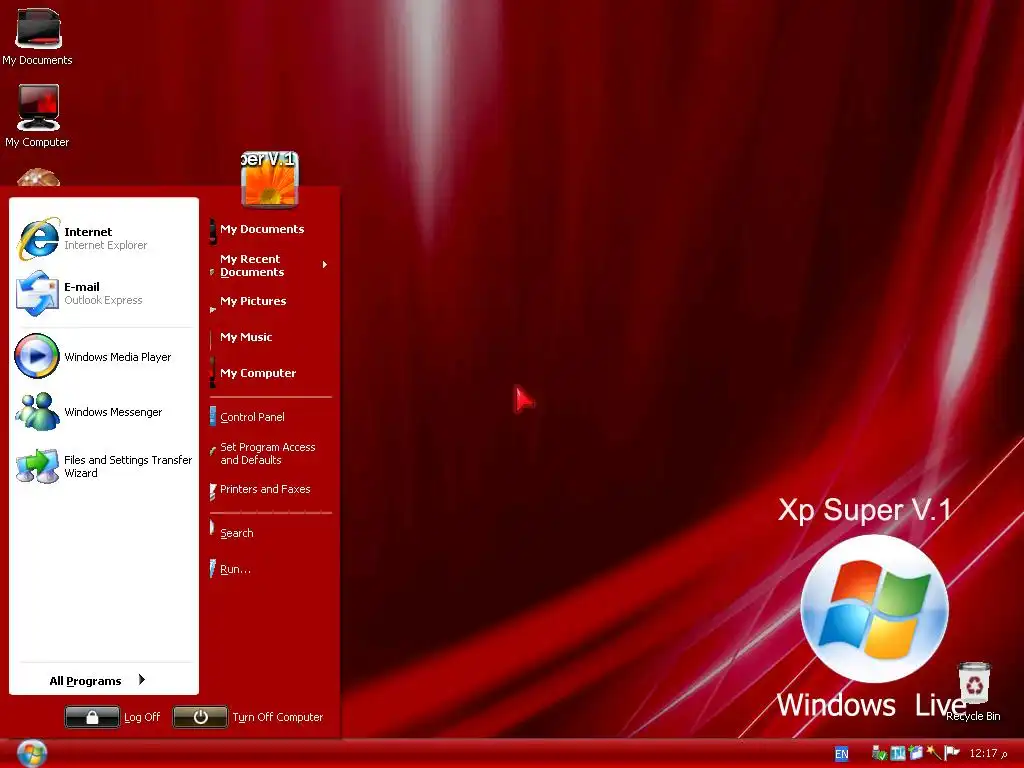Expand My Recent Documents submenu arrow

(x=325, y=264)
